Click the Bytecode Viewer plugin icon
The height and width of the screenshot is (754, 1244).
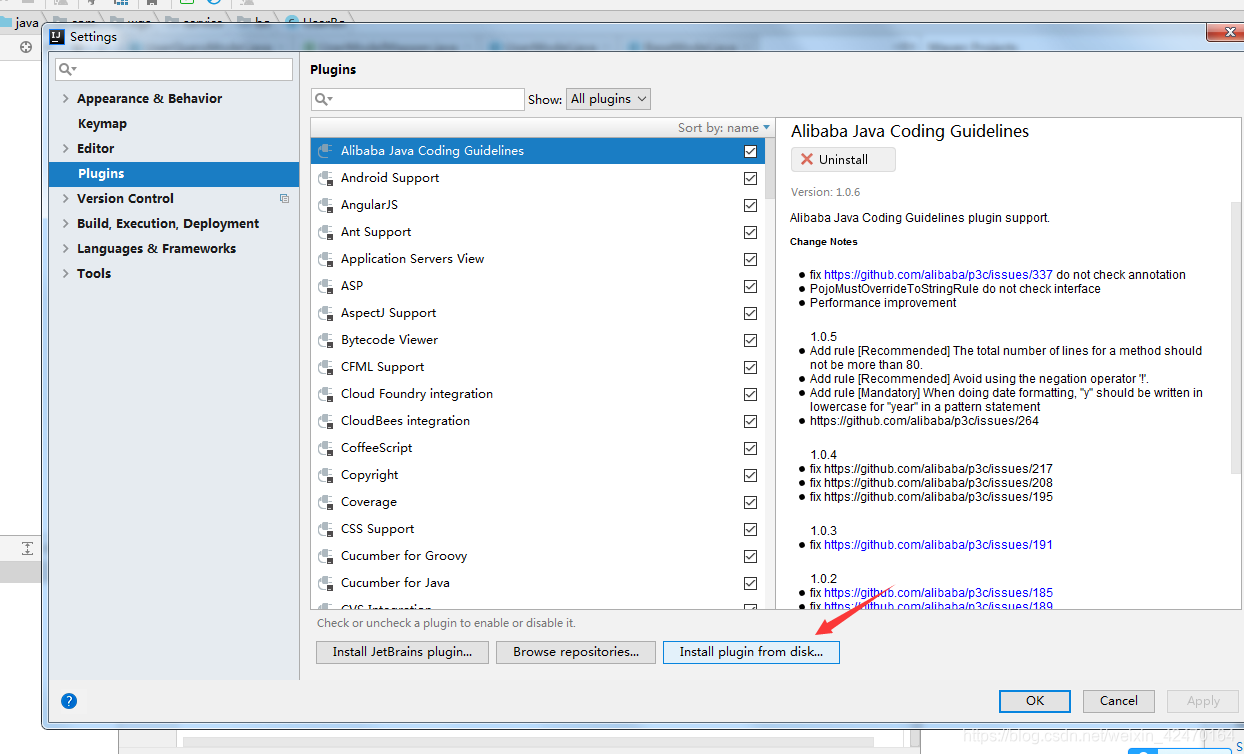(x=325, y=340)
